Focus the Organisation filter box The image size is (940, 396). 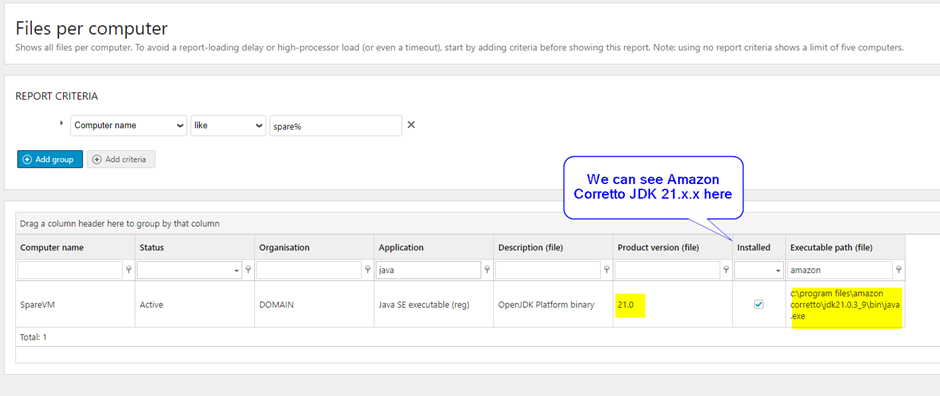point(309,271)
